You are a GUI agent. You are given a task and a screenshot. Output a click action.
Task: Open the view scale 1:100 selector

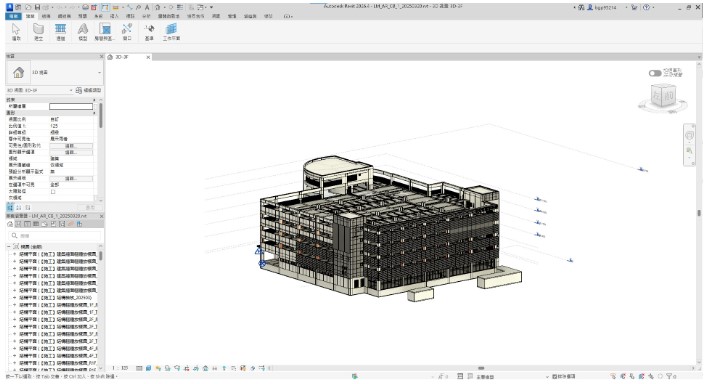coord(120,368)
